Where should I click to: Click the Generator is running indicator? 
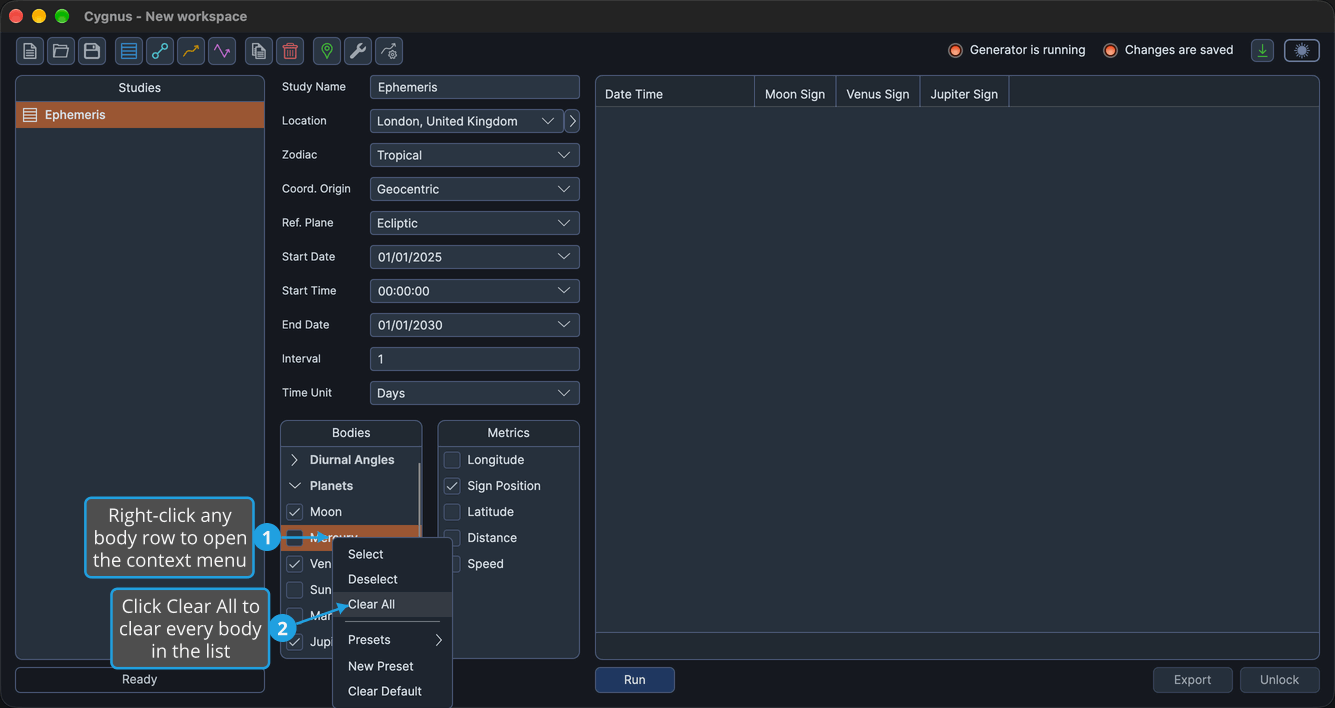tap(1017, 50)
